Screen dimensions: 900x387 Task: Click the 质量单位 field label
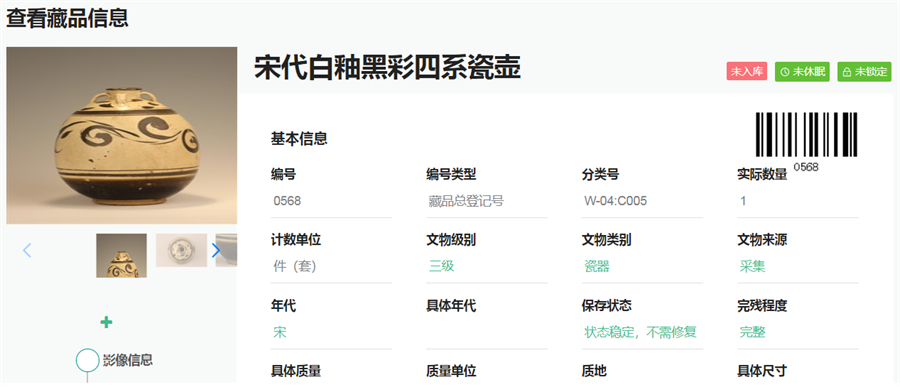pos(451,371)
